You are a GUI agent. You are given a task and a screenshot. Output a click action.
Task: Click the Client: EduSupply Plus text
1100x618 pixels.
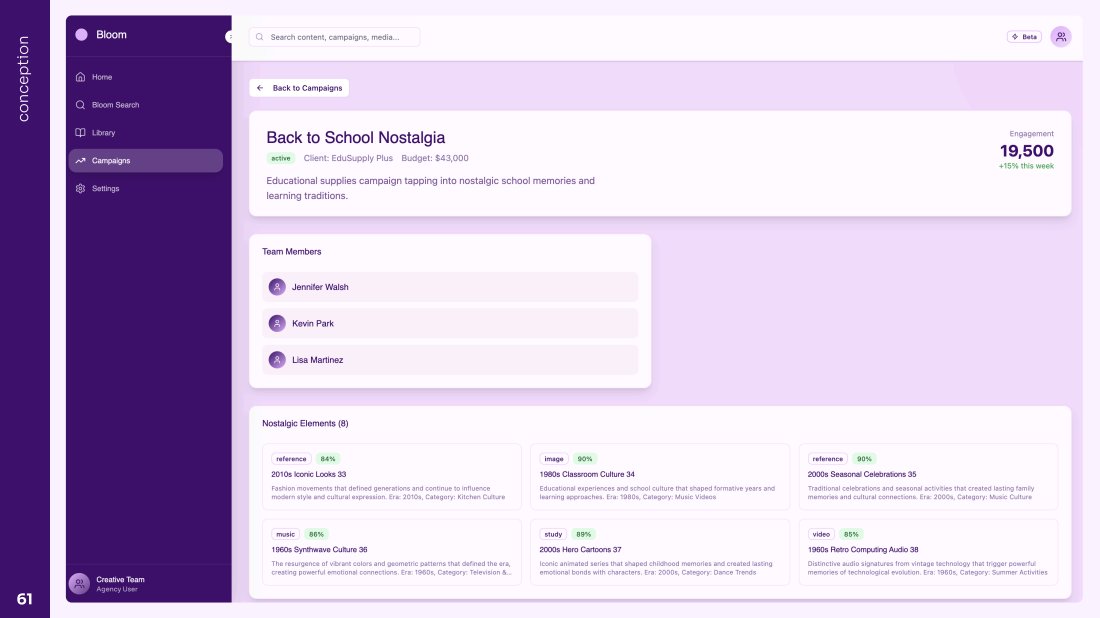tap(348, 159)
